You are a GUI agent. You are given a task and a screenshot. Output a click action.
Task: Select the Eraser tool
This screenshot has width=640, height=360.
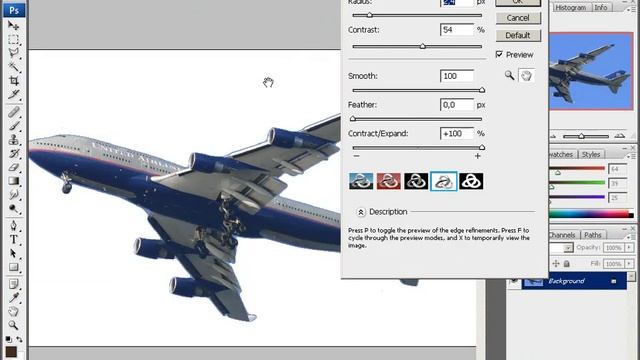point(13,167)
